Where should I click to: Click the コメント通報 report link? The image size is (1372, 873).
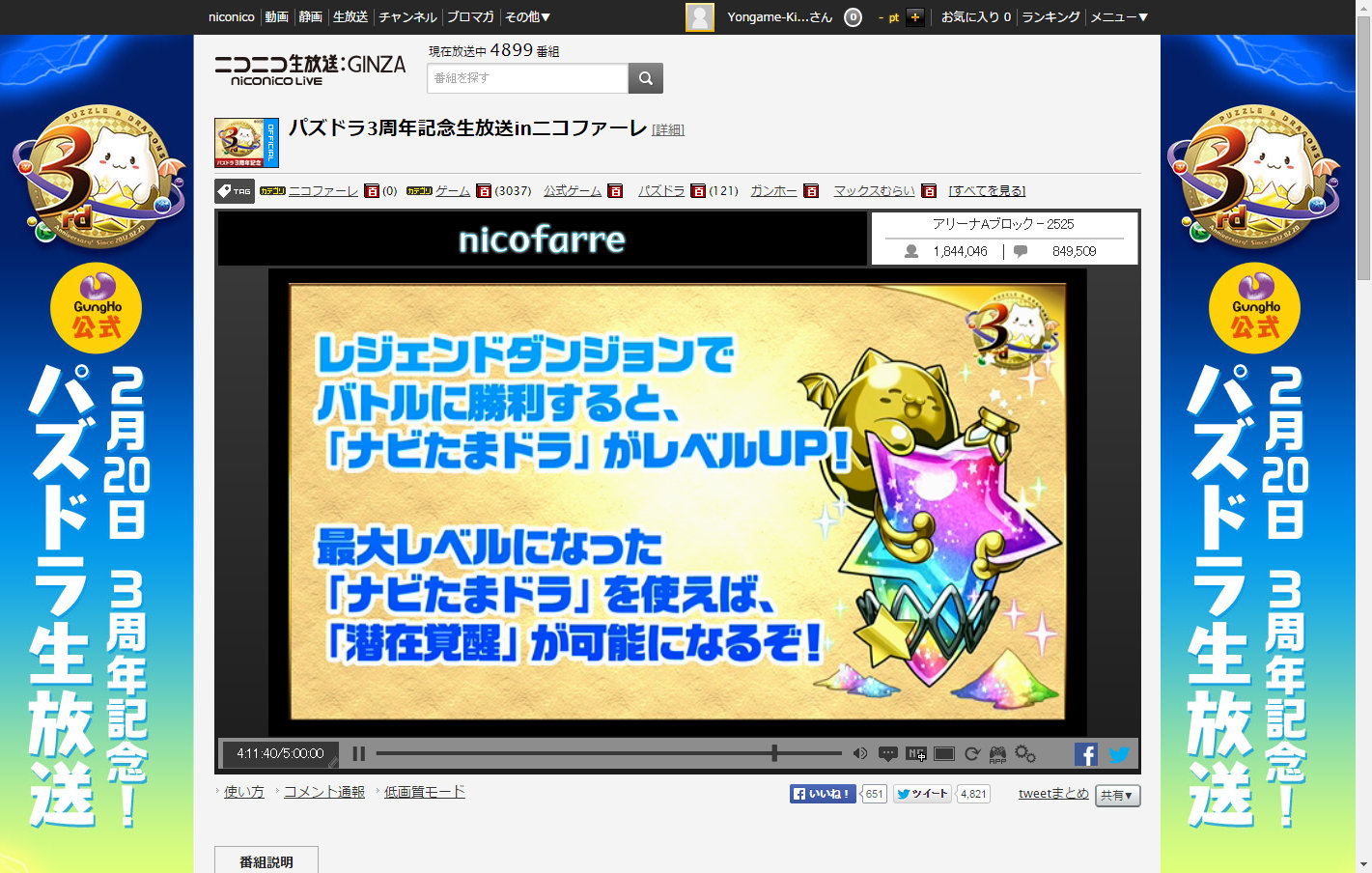[324, 792]
